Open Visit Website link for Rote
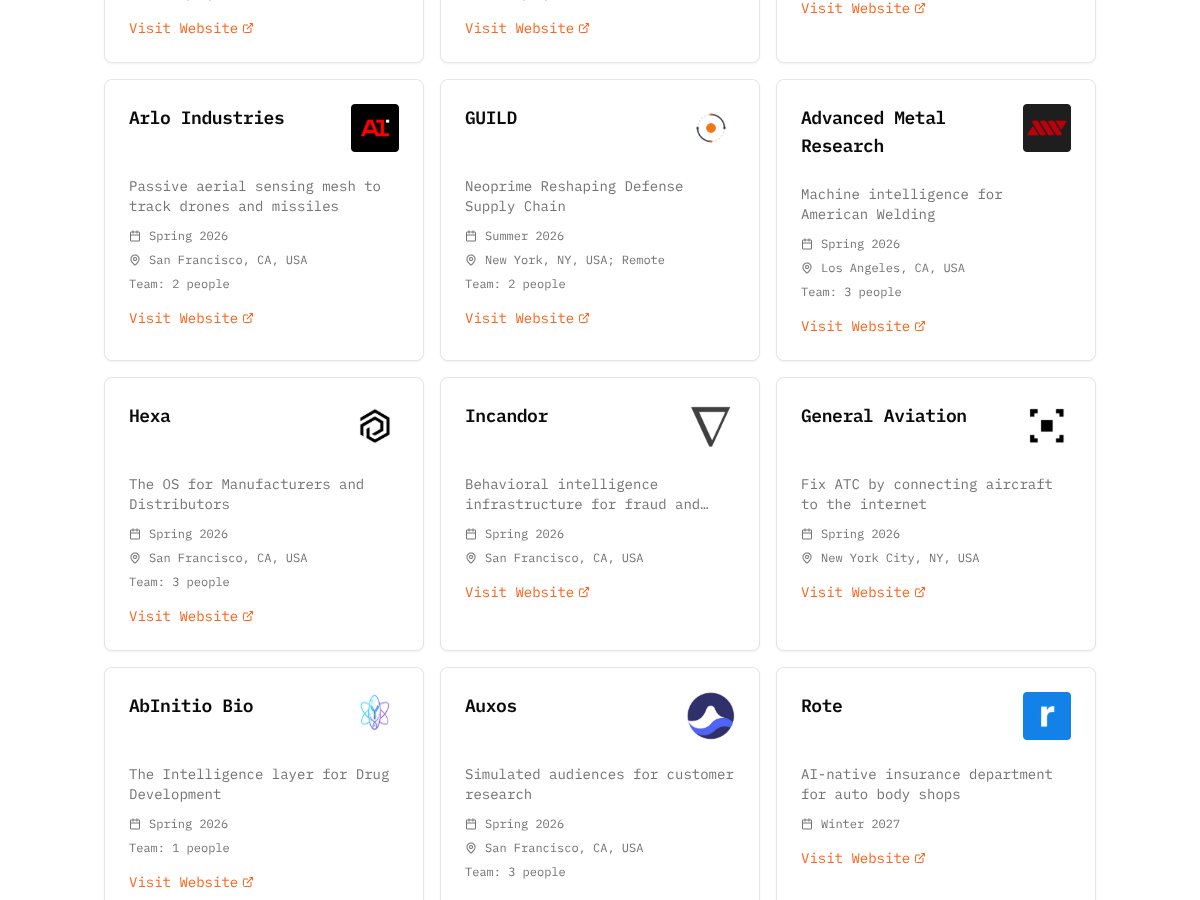This screenshot has width=1200, height=900. click(x=863, y=858)
